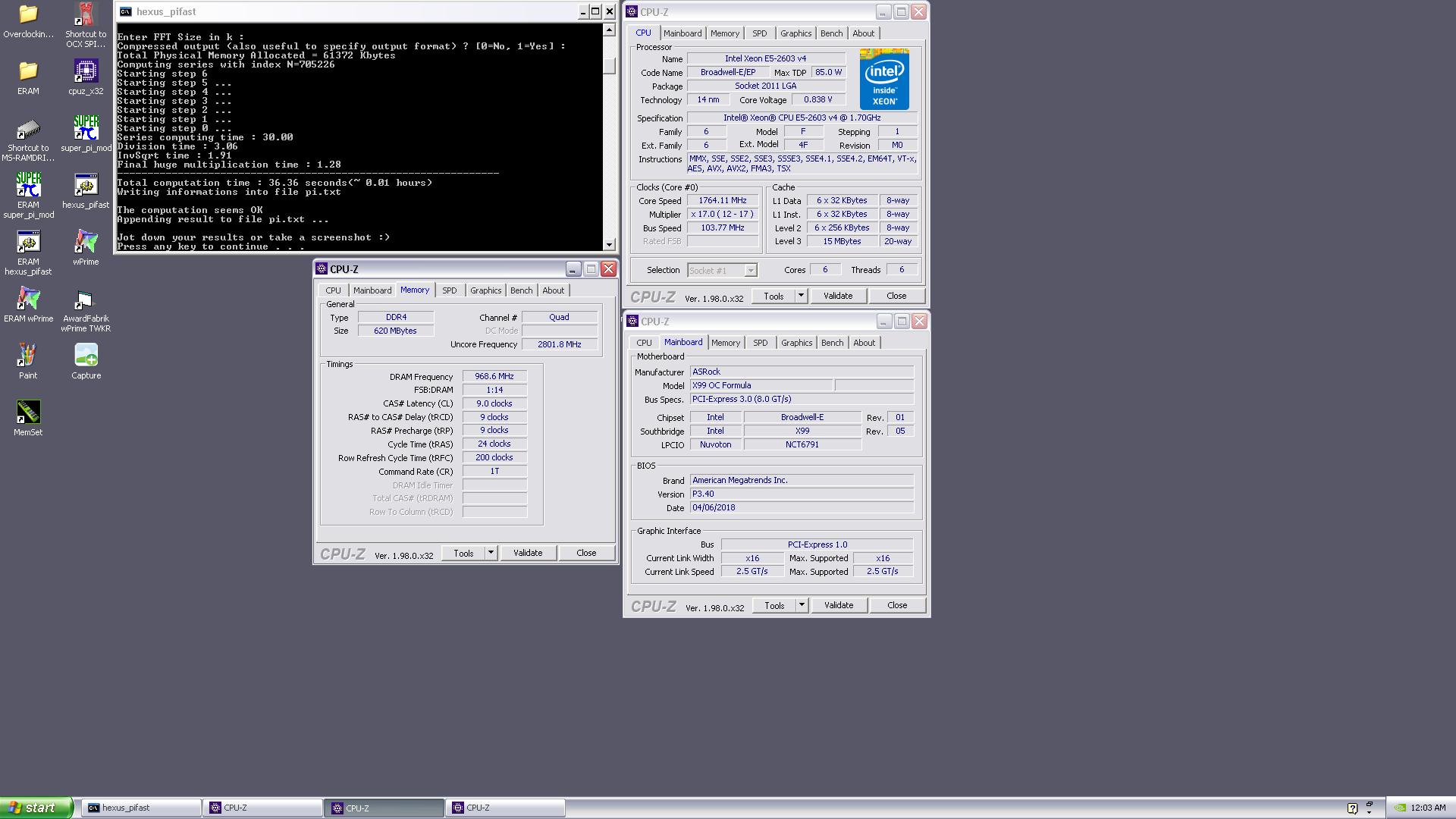Click the third CPU-Z taskbar button

[x=506, y=808]
